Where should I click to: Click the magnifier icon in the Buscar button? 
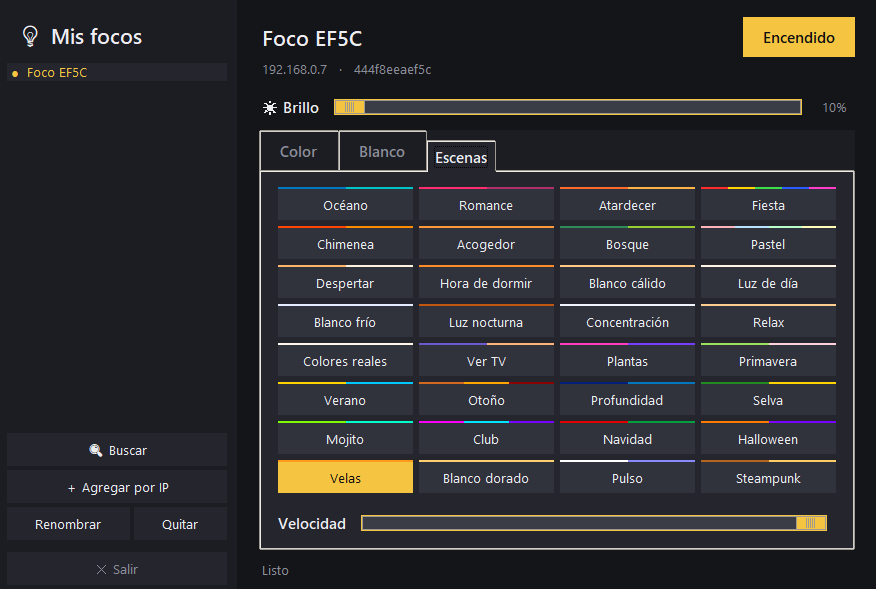96,450
